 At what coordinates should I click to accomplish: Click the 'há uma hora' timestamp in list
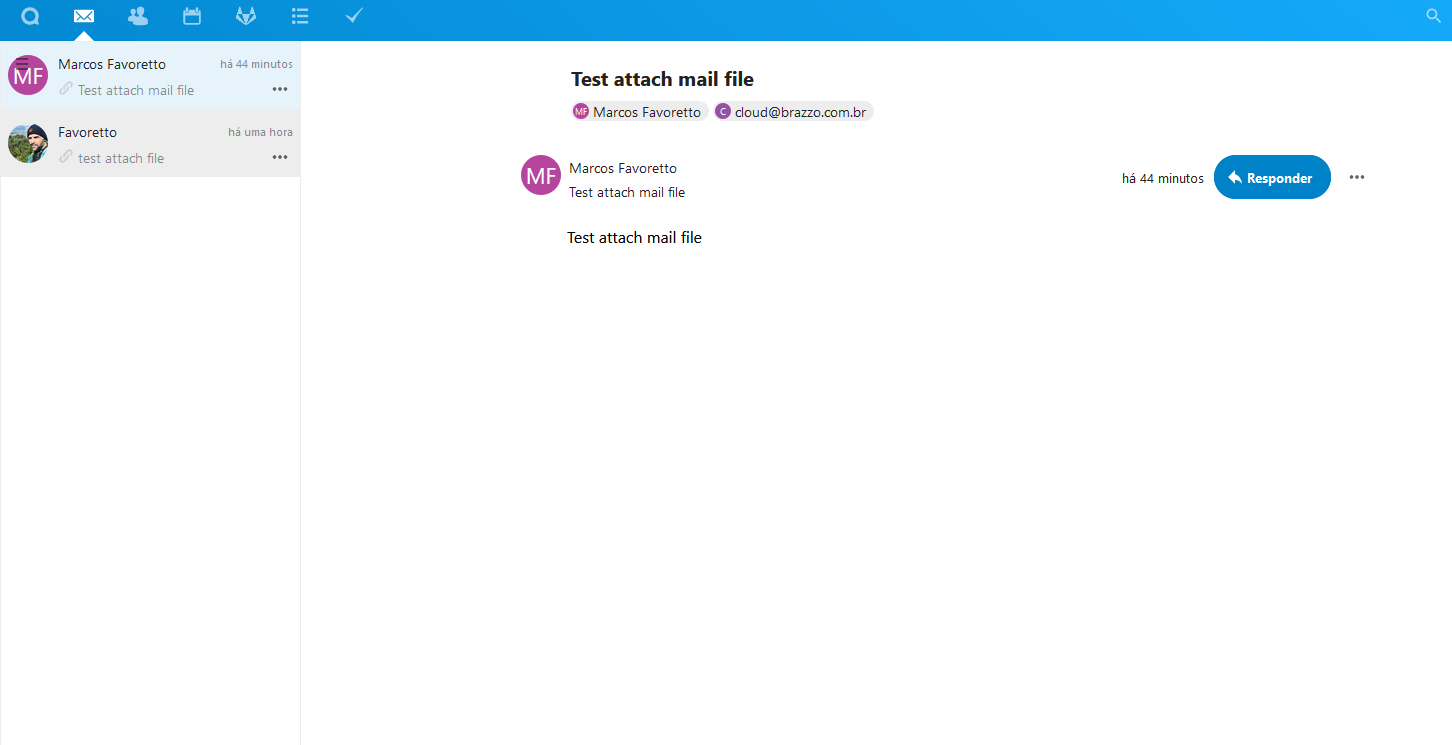point(260,132)
